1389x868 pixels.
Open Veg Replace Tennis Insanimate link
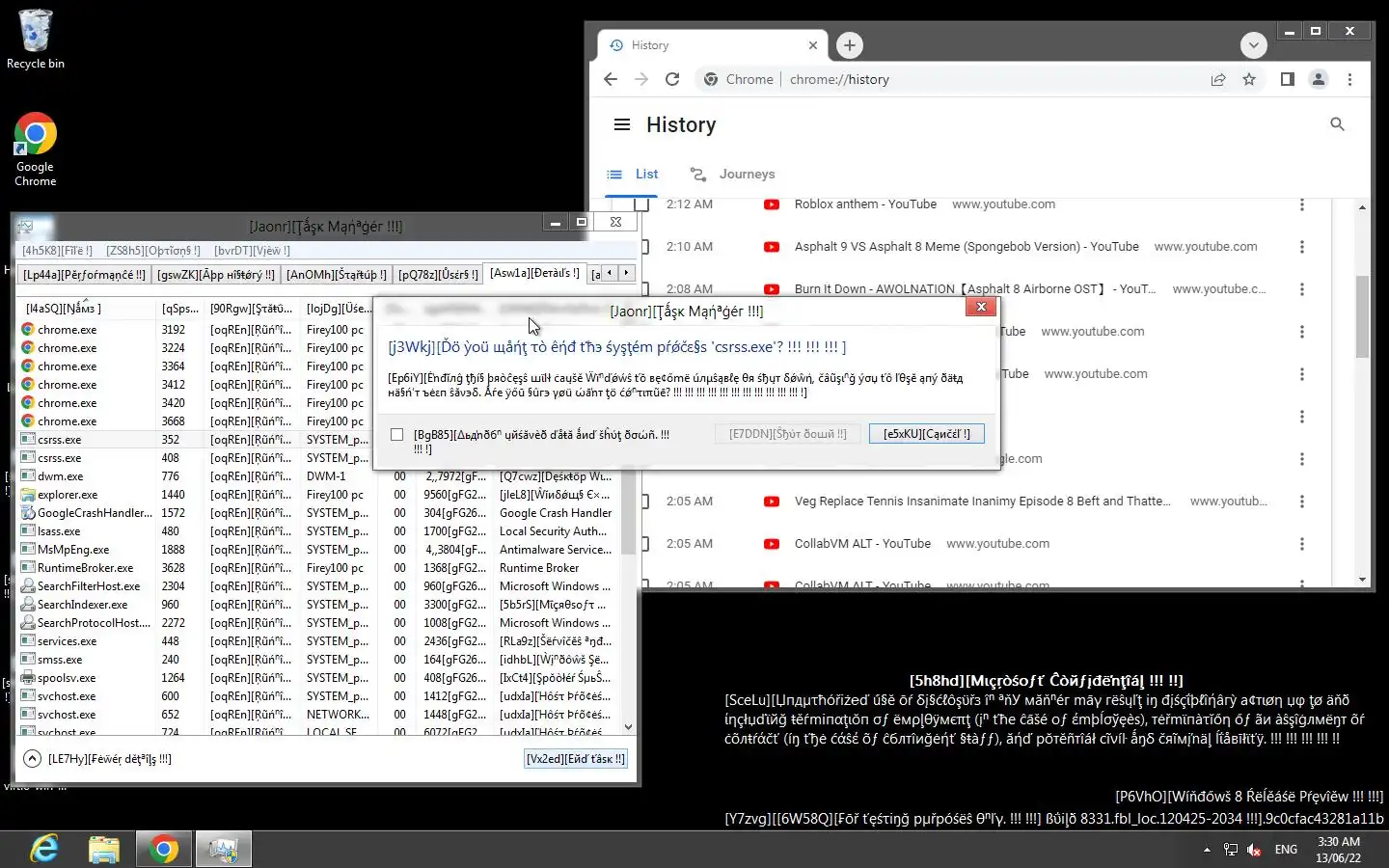click(982, 502)
